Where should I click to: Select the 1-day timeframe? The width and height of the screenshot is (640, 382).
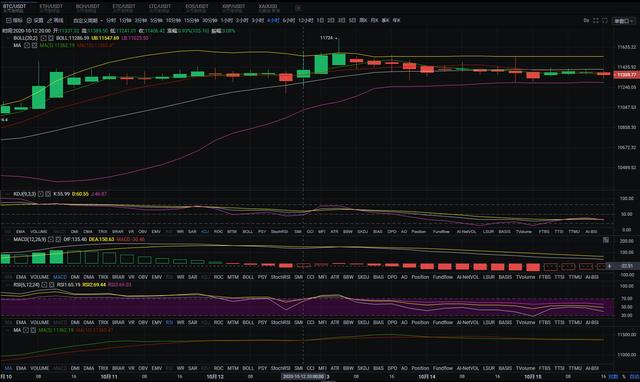click(x=320, y=20)
